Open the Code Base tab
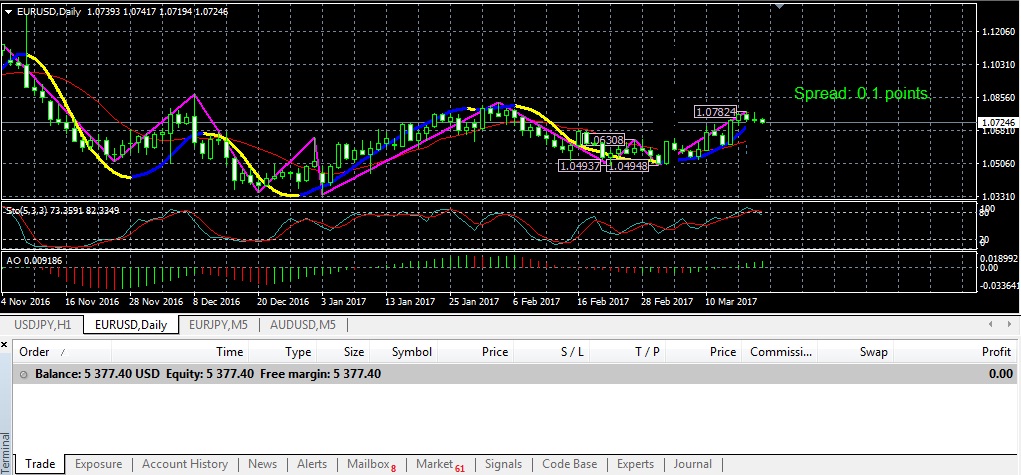The height and width of the screenshot is (475, 1021). [569, 464]
